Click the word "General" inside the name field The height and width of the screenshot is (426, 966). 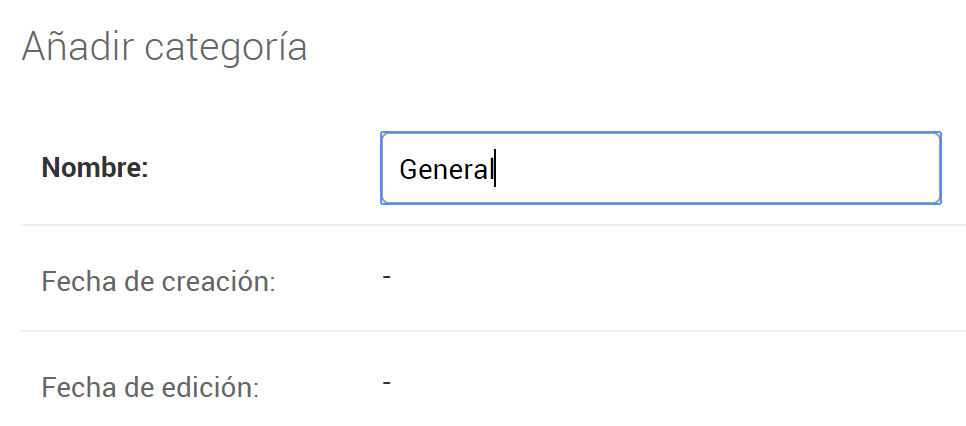tap(446, 169)
